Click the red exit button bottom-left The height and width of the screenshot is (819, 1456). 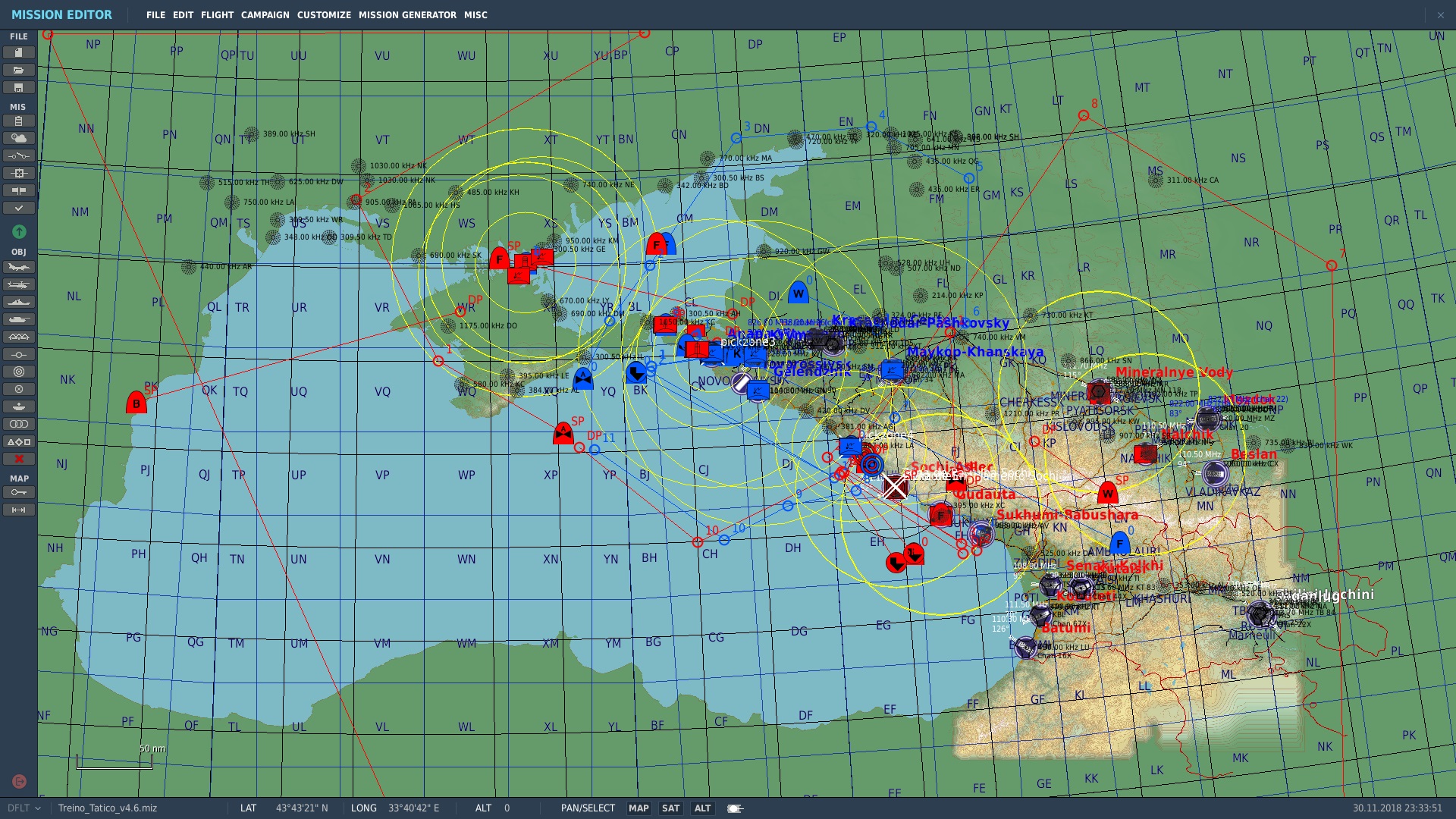[19, 781]
